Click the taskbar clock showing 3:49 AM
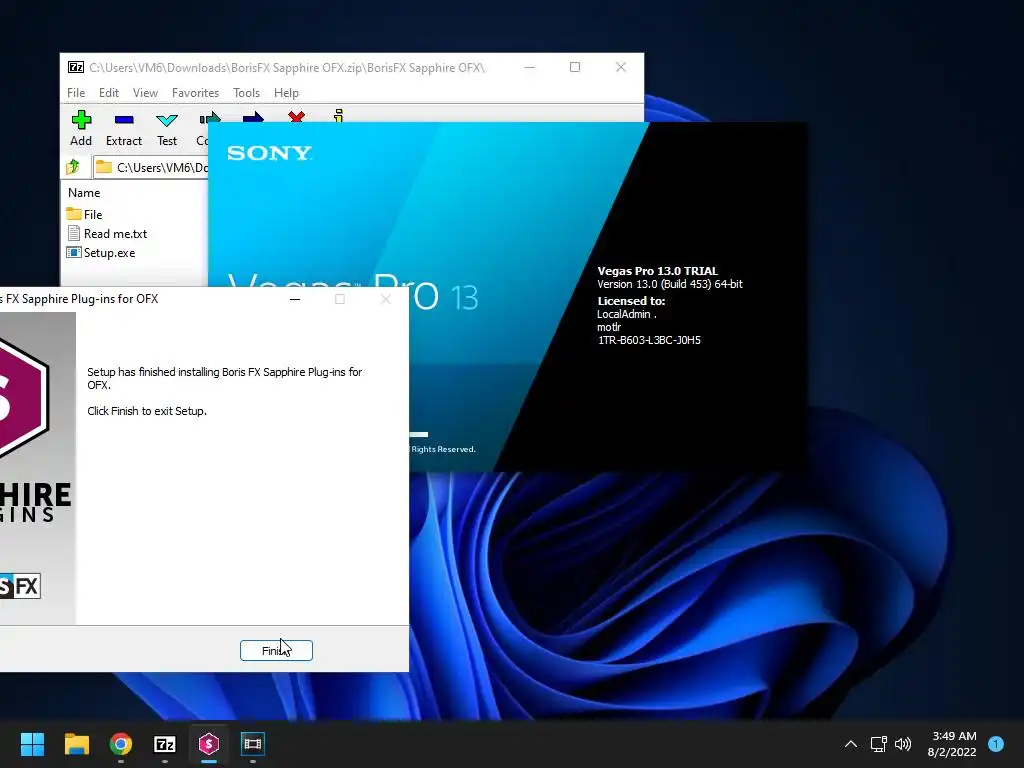1024x768 pixels. coord(952,744)
